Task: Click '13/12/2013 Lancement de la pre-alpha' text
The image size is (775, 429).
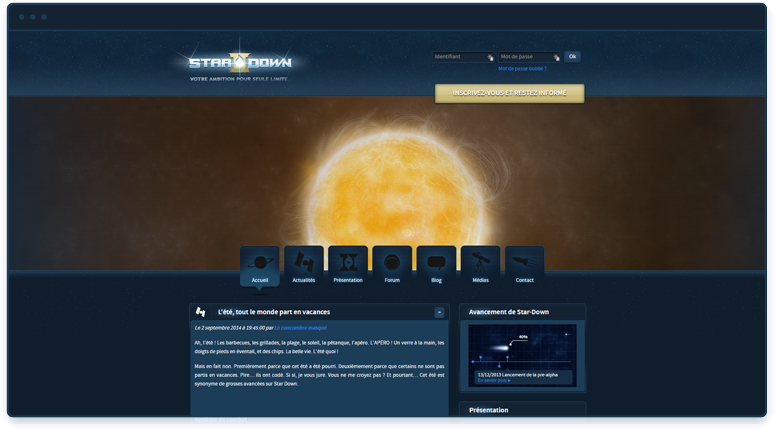Action: [517, 375]
